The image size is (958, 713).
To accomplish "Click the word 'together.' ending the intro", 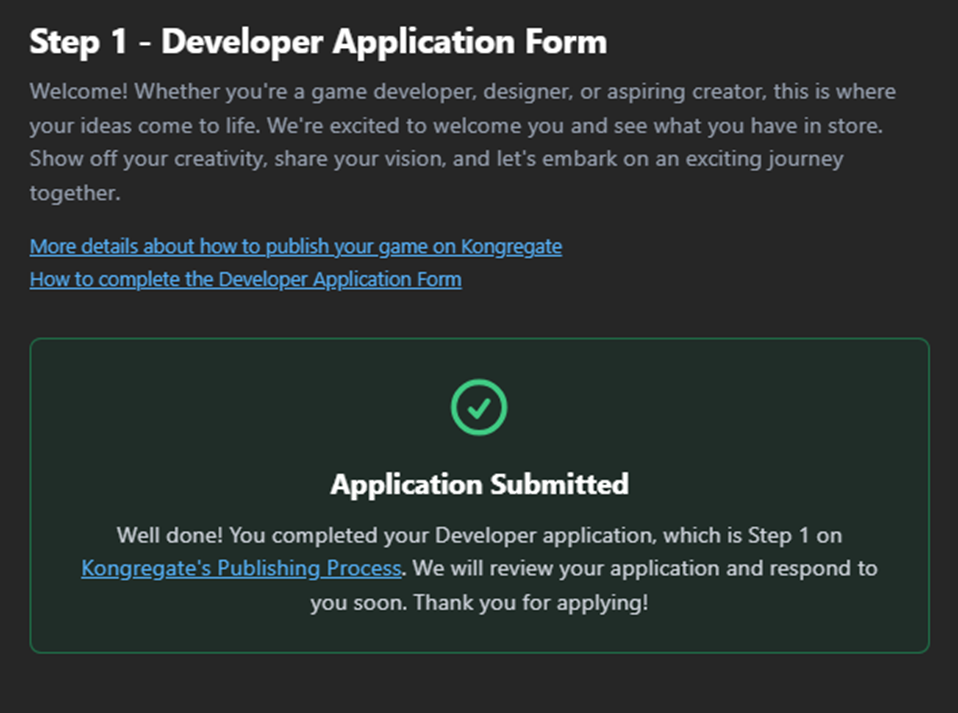I will (x=75, y=193).
